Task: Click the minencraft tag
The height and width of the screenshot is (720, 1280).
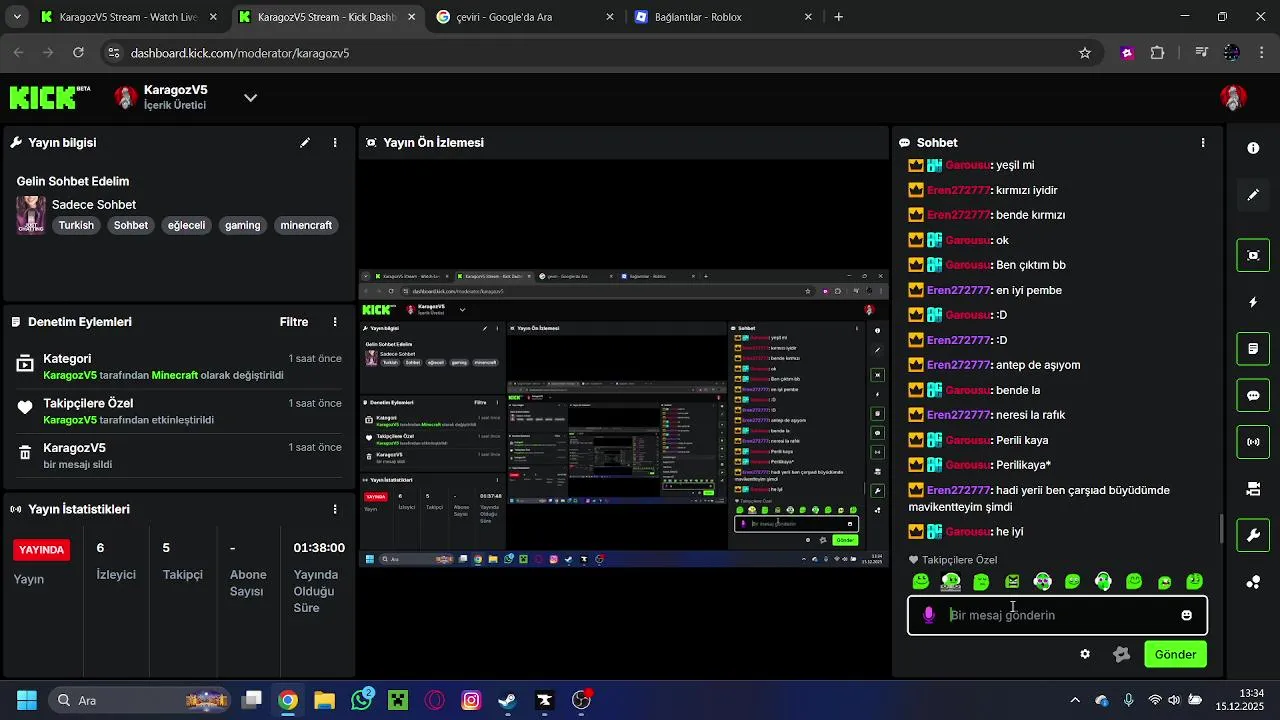Action: (306, 226)
